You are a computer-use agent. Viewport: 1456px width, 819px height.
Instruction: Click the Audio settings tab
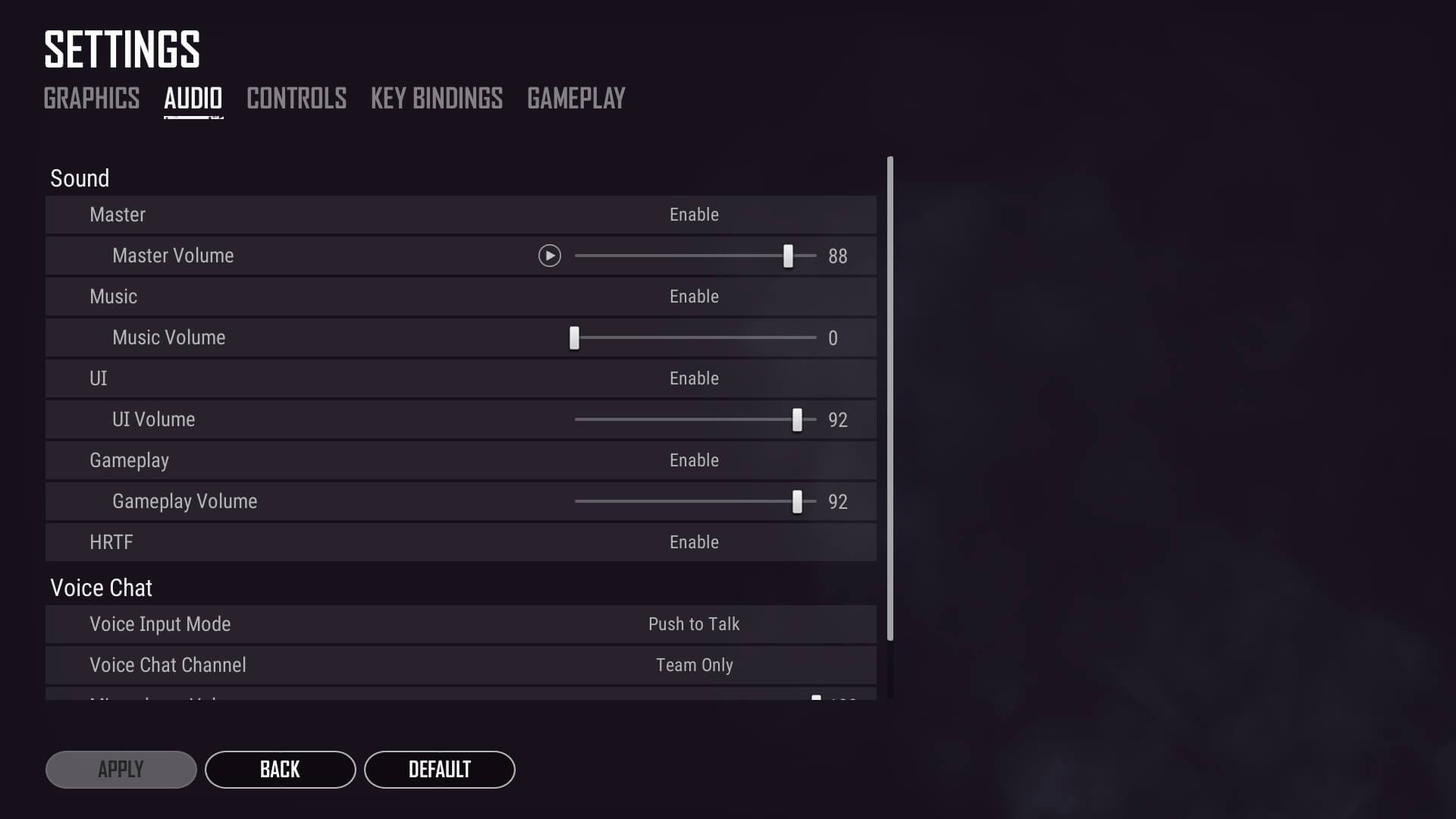(x=193, y=98)
